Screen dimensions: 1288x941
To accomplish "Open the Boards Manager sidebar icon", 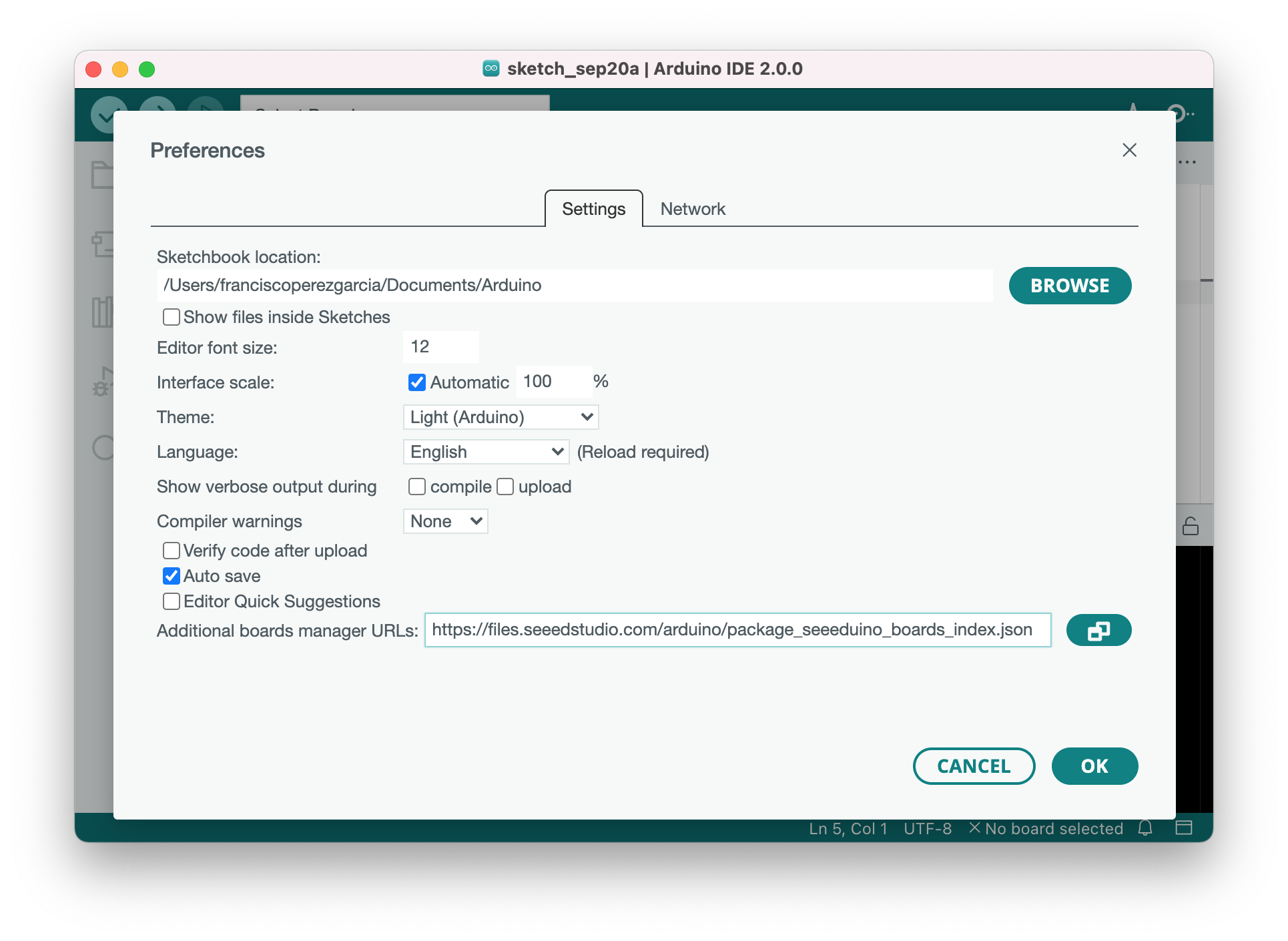I will (x=102, y=244).
